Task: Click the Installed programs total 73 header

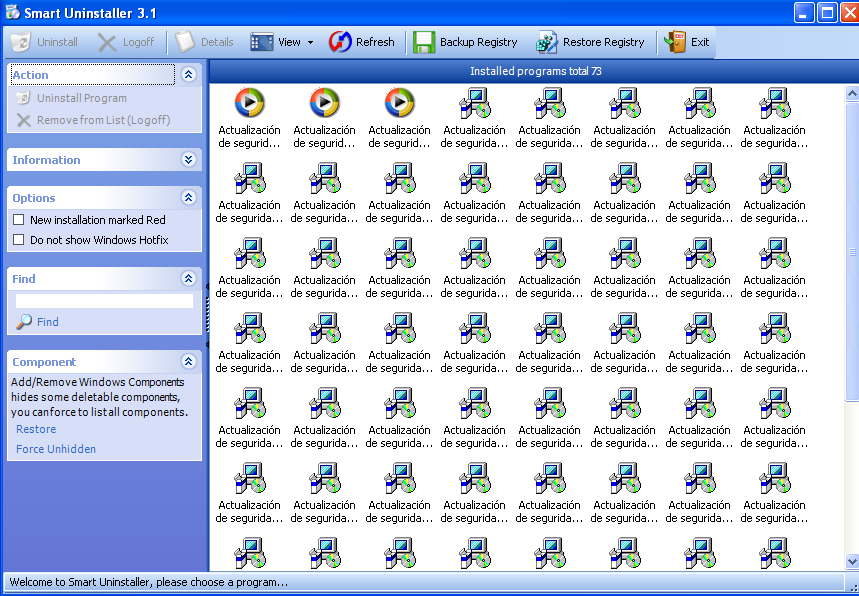Action: 535,71
